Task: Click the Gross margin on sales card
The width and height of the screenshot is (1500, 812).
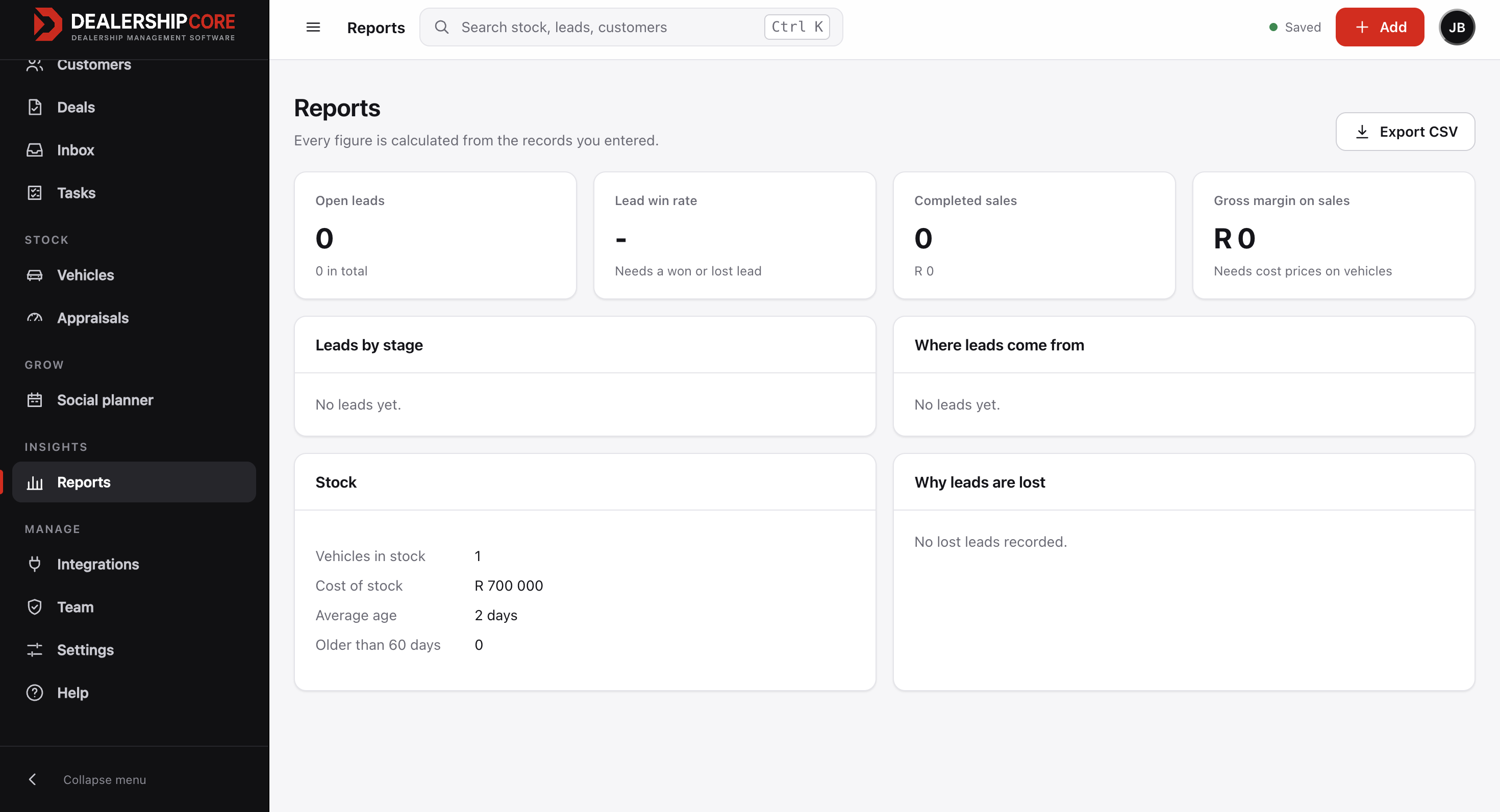Action: click(x=1334, y=235)
